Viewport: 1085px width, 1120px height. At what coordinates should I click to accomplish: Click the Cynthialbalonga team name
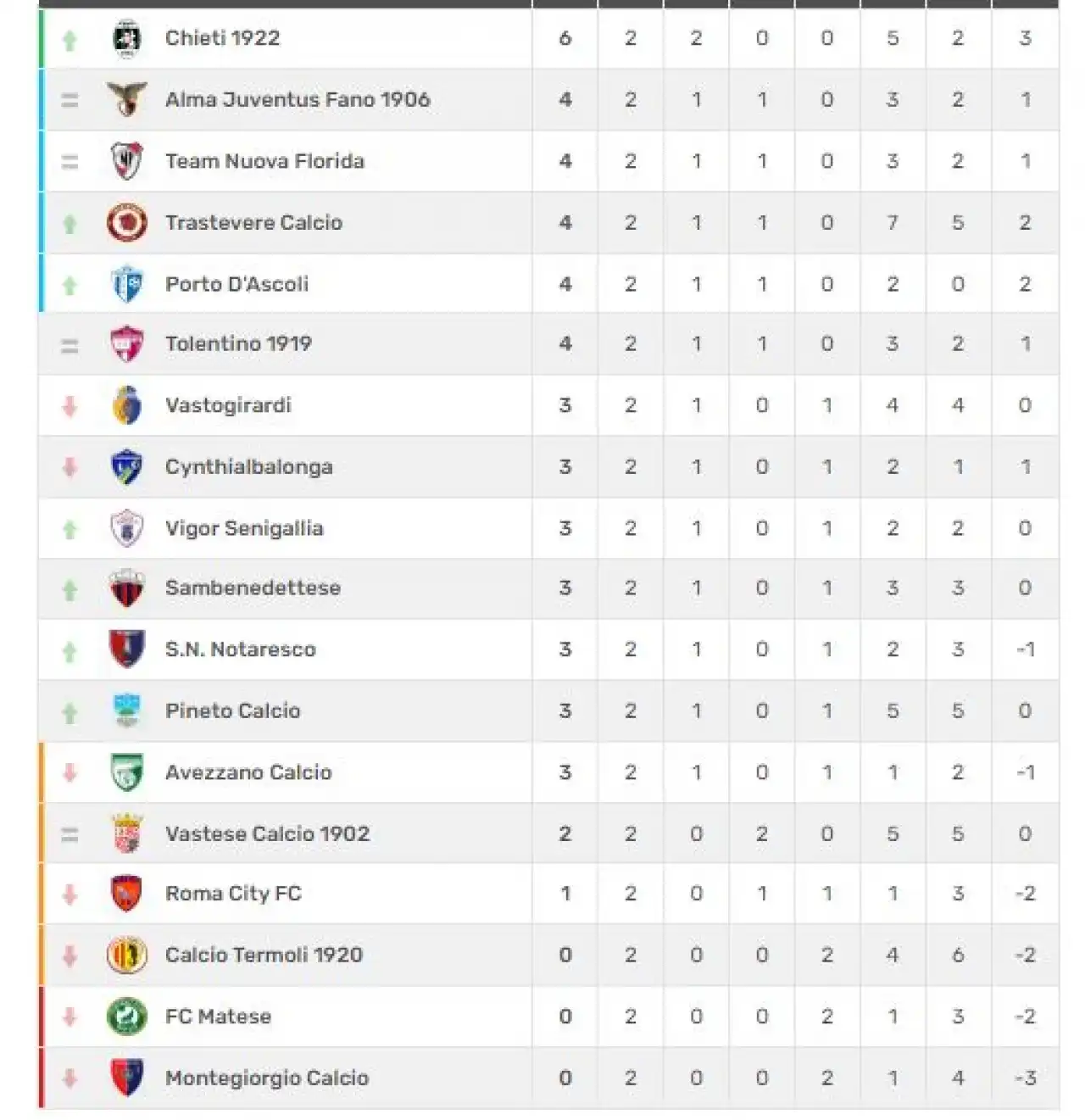pos(249,467)
